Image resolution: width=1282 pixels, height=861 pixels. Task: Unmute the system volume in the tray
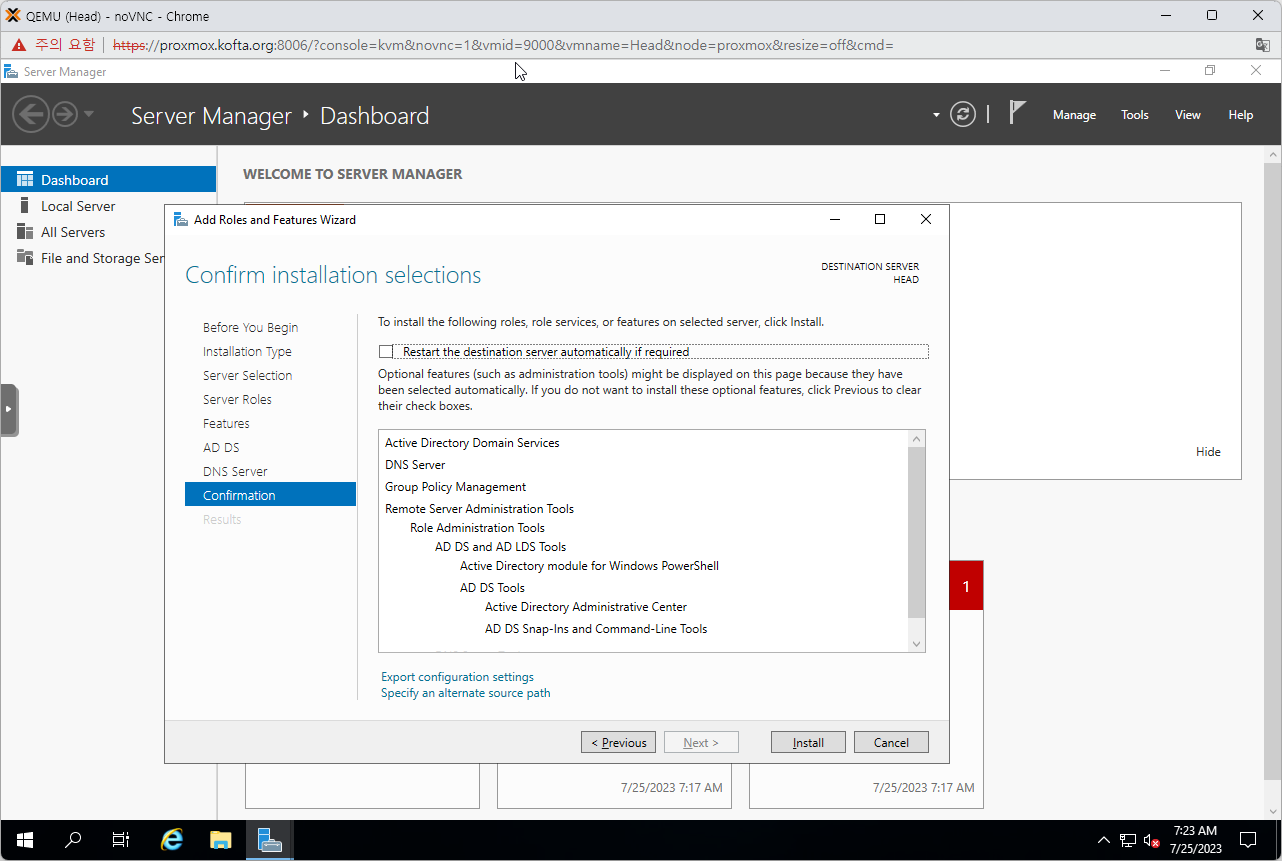click(x=1152, y=841)
